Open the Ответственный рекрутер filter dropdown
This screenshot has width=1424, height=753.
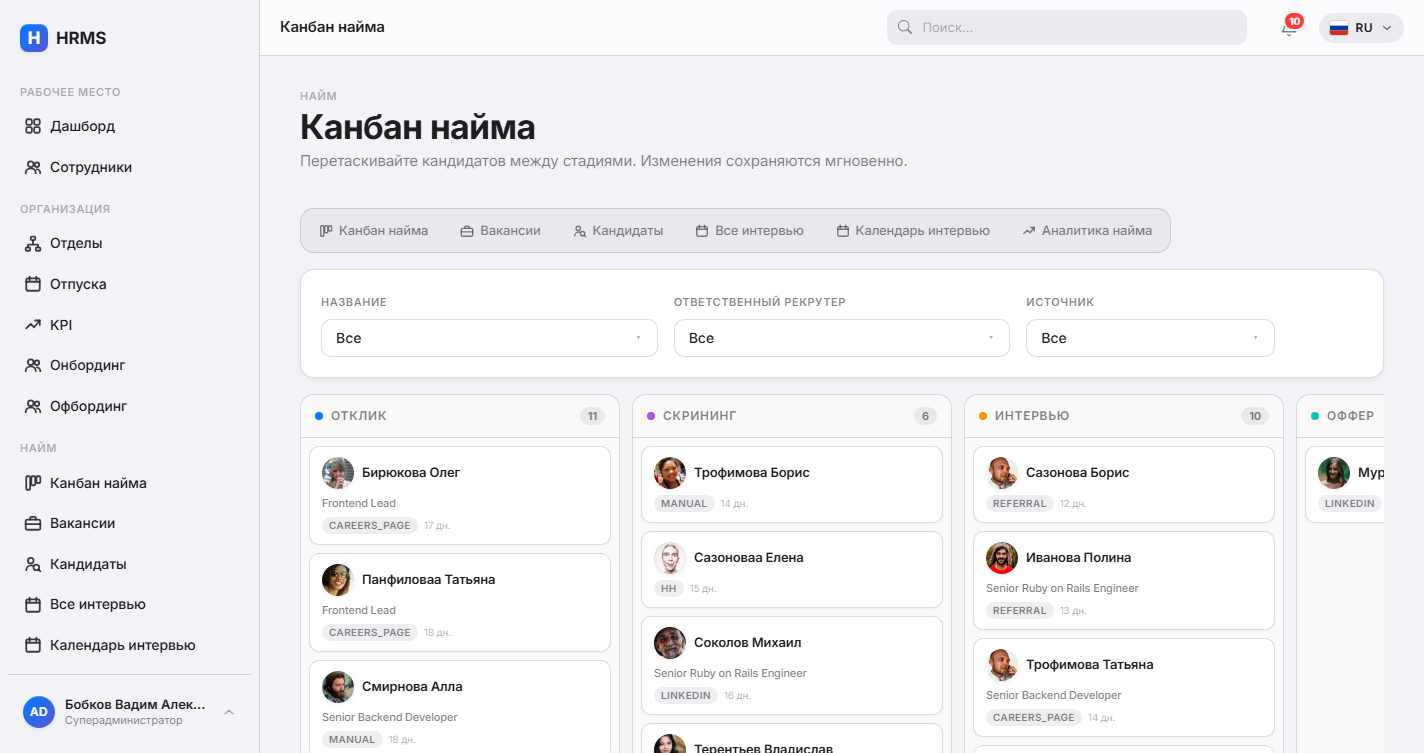842,338
